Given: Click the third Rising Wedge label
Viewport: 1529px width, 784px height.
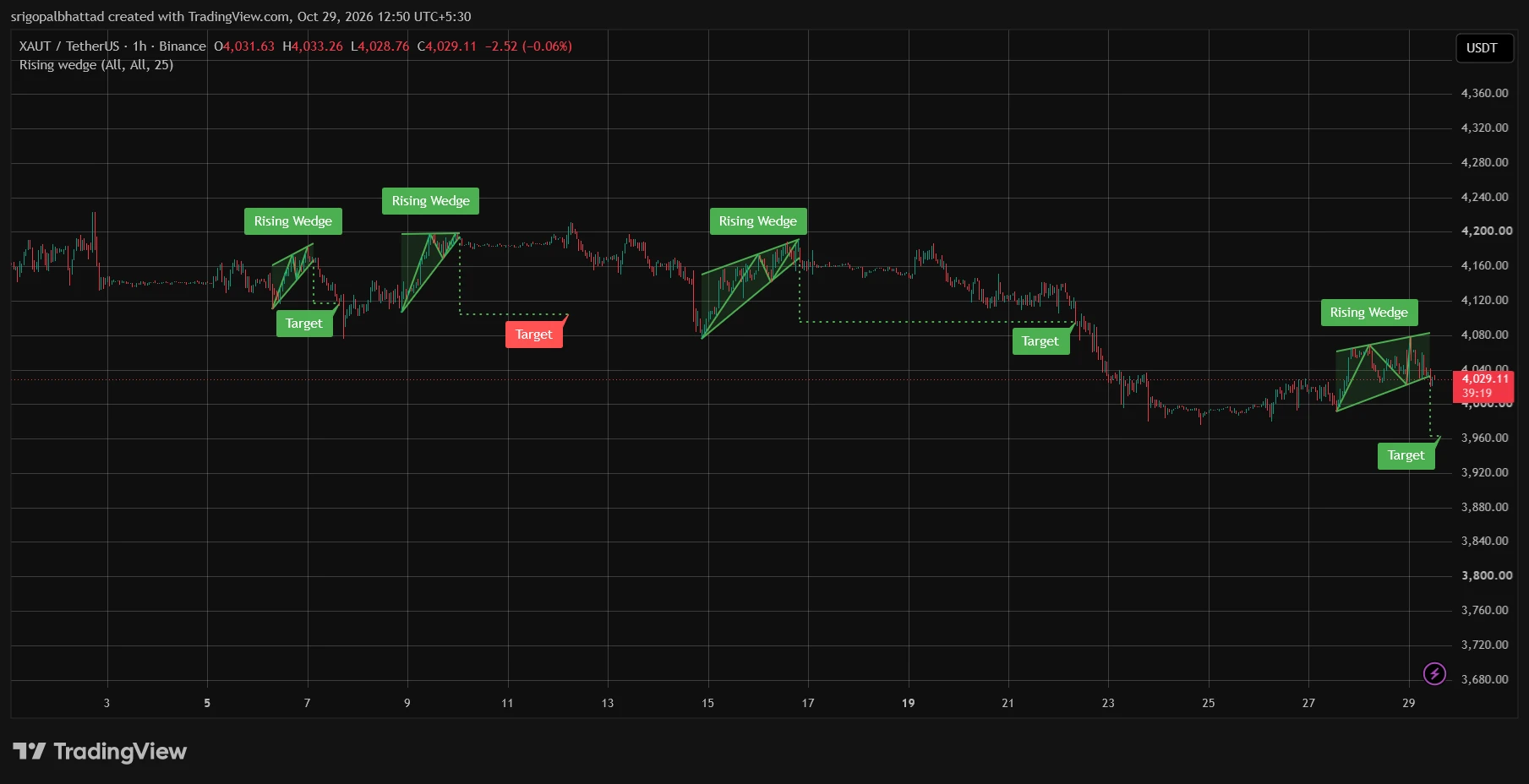Looking at the screenshot, I should tap(758, 221).
